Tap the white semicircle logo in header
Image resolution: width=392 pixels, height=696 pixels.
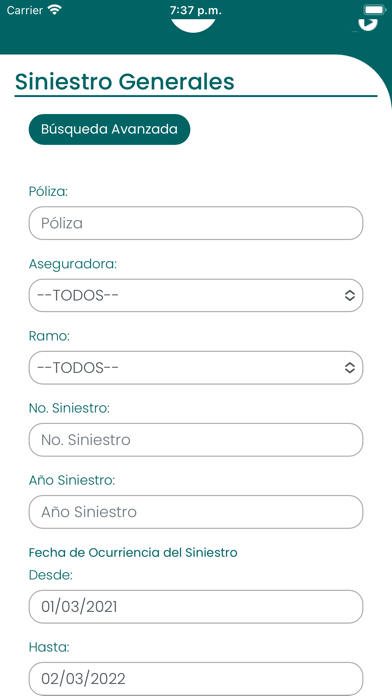193,25
